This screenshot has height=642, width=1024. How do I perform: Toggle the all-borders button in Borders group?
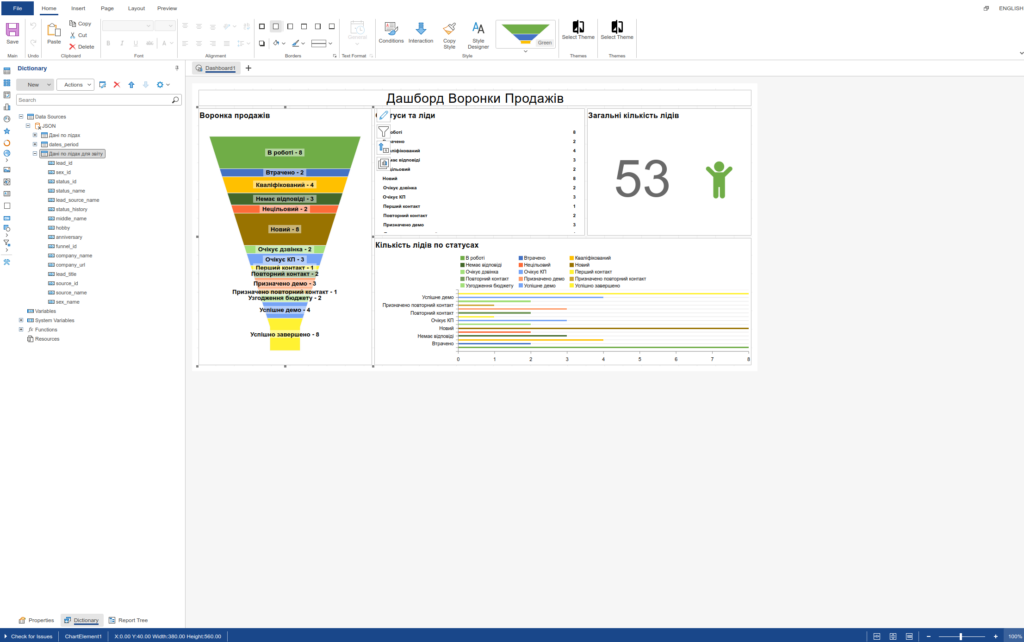(262, 27)
